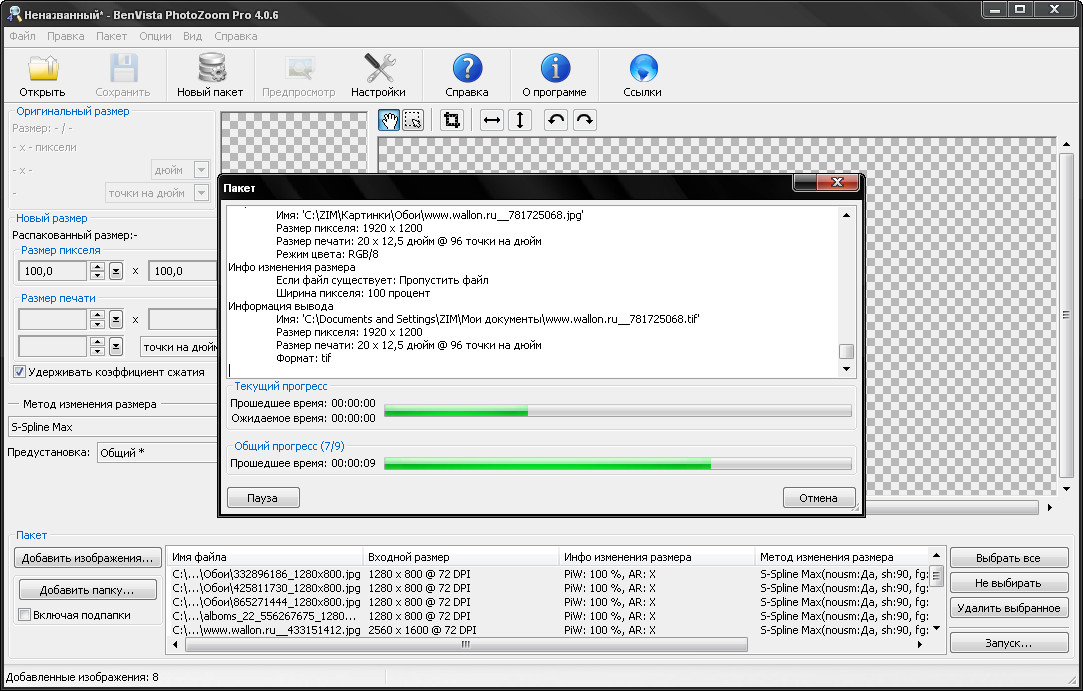Select the albums_22_556267675 row

pos(549,616)
